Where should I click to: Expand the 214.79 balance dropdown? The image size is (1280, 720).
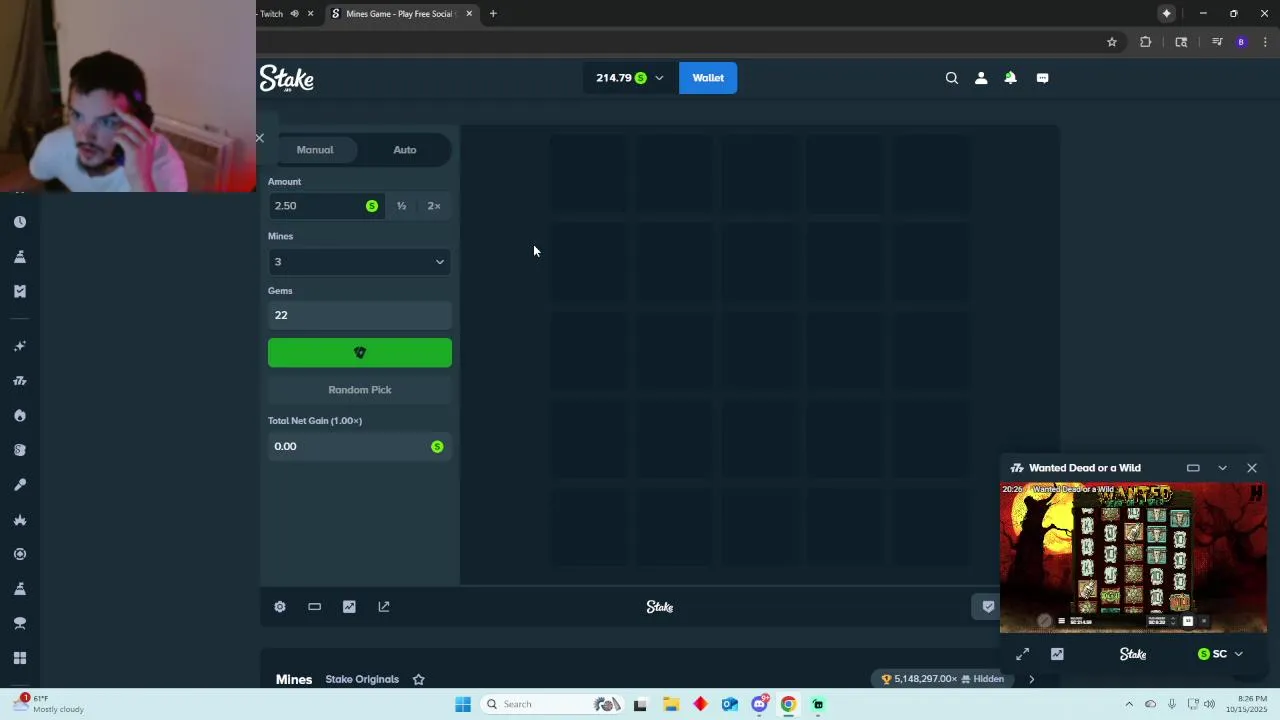[x=629, y=78]
